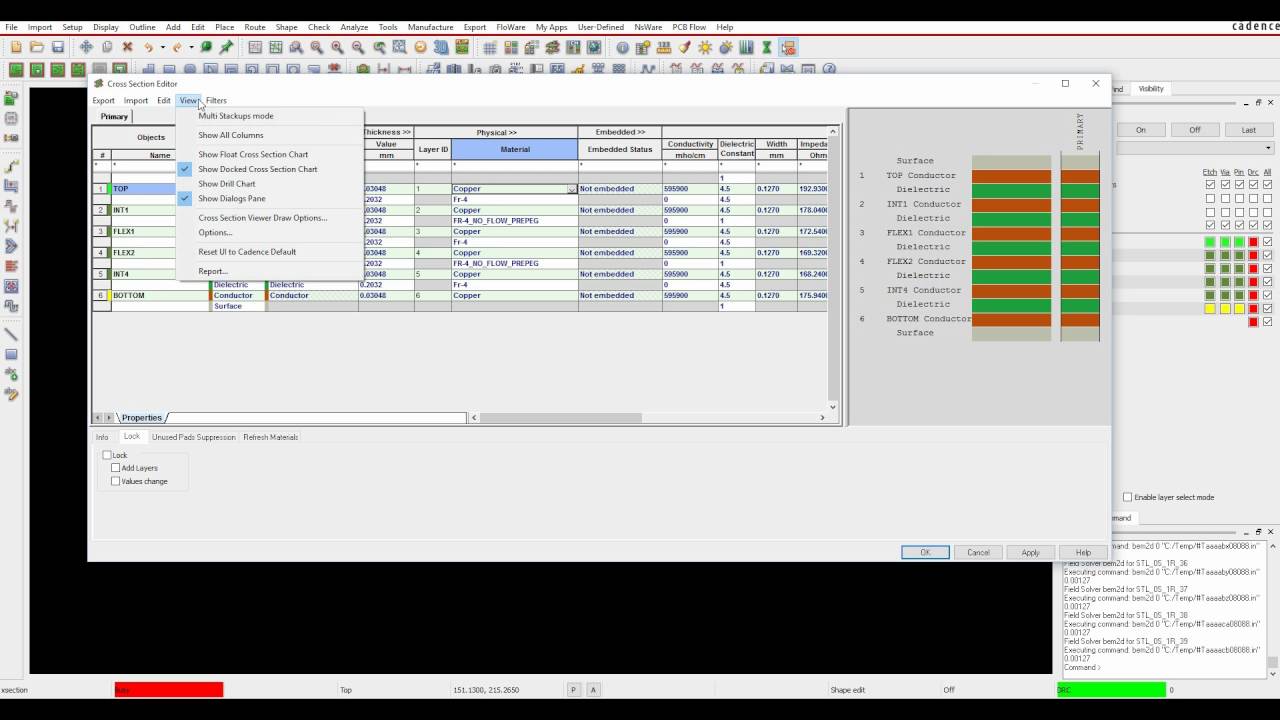Click the top red Drc color swatch
The image size is (1280, 720).
pyautogui.click(x=1253, y=242)
